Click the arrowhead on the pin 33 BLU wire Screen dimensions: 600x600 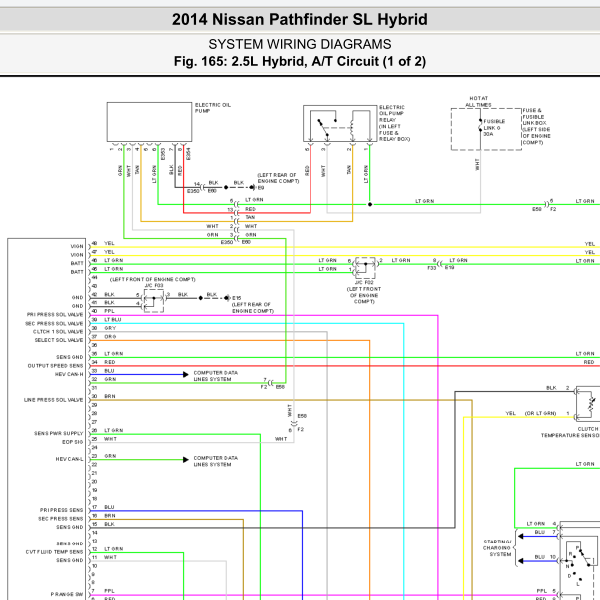[186, 374]
